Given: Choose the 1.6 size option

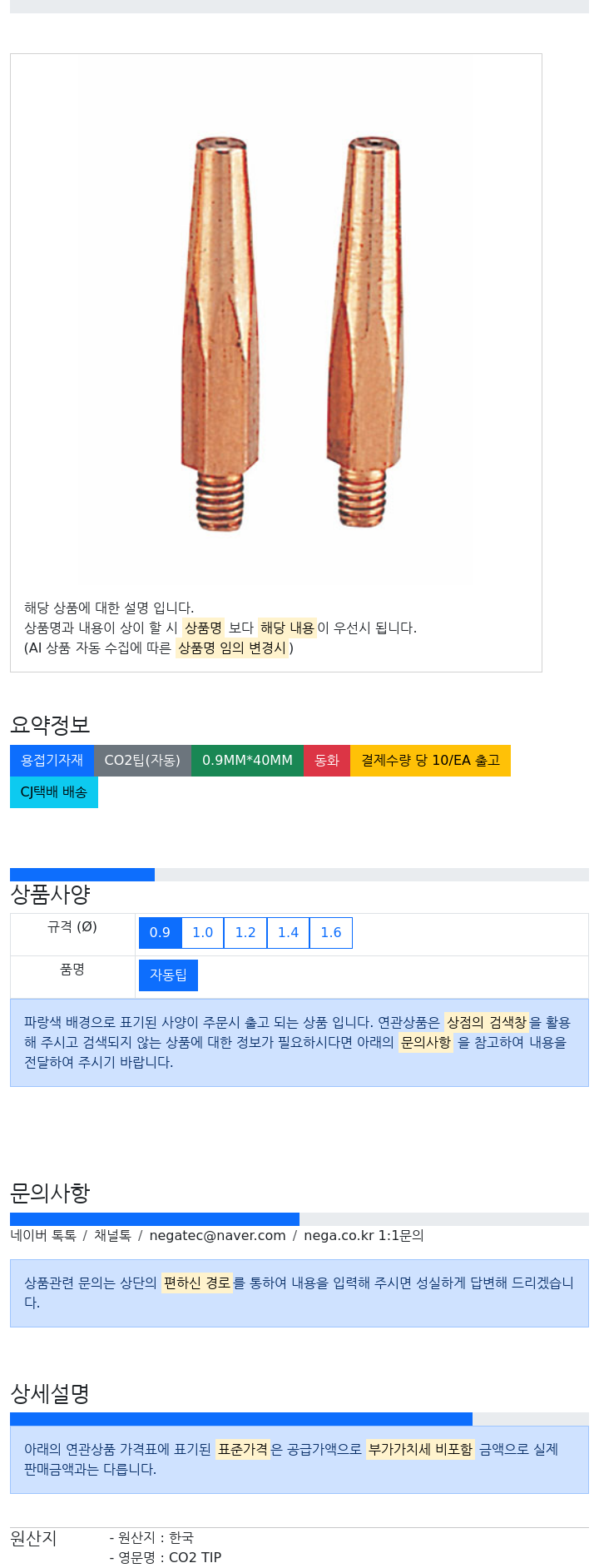Looking at the screenshot, I should point(331,933).
